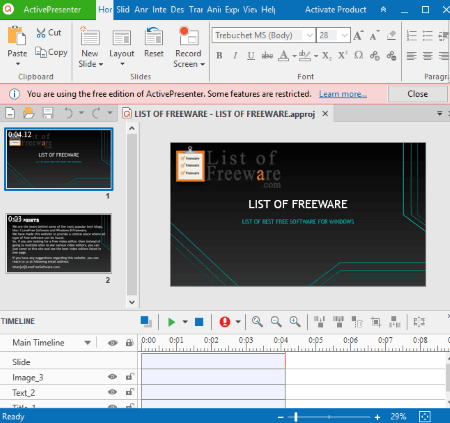Open the Help ribbon tab
The image size is (450, 423).
tap(268, 10)
